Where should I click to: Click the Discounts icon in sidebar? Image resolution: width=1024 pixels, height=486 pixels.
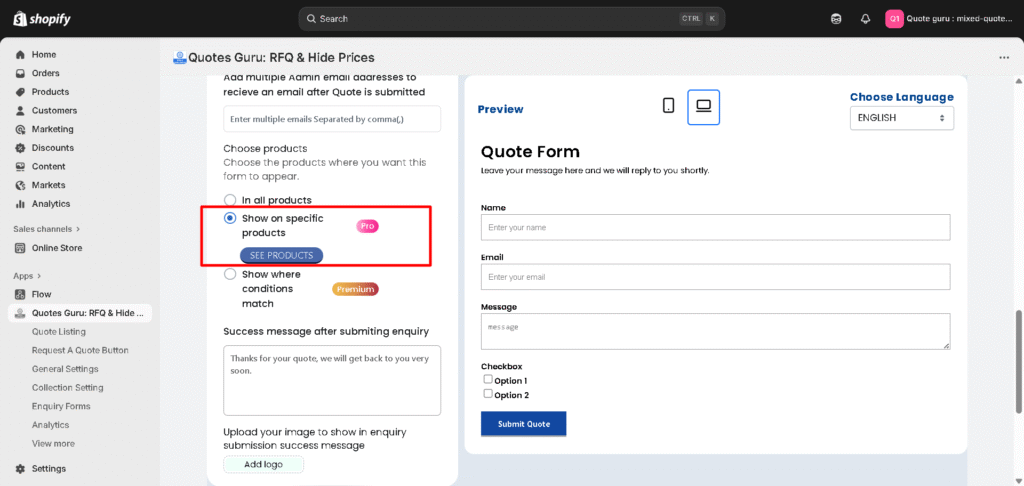pyautogui.click(x=20, y=148)
